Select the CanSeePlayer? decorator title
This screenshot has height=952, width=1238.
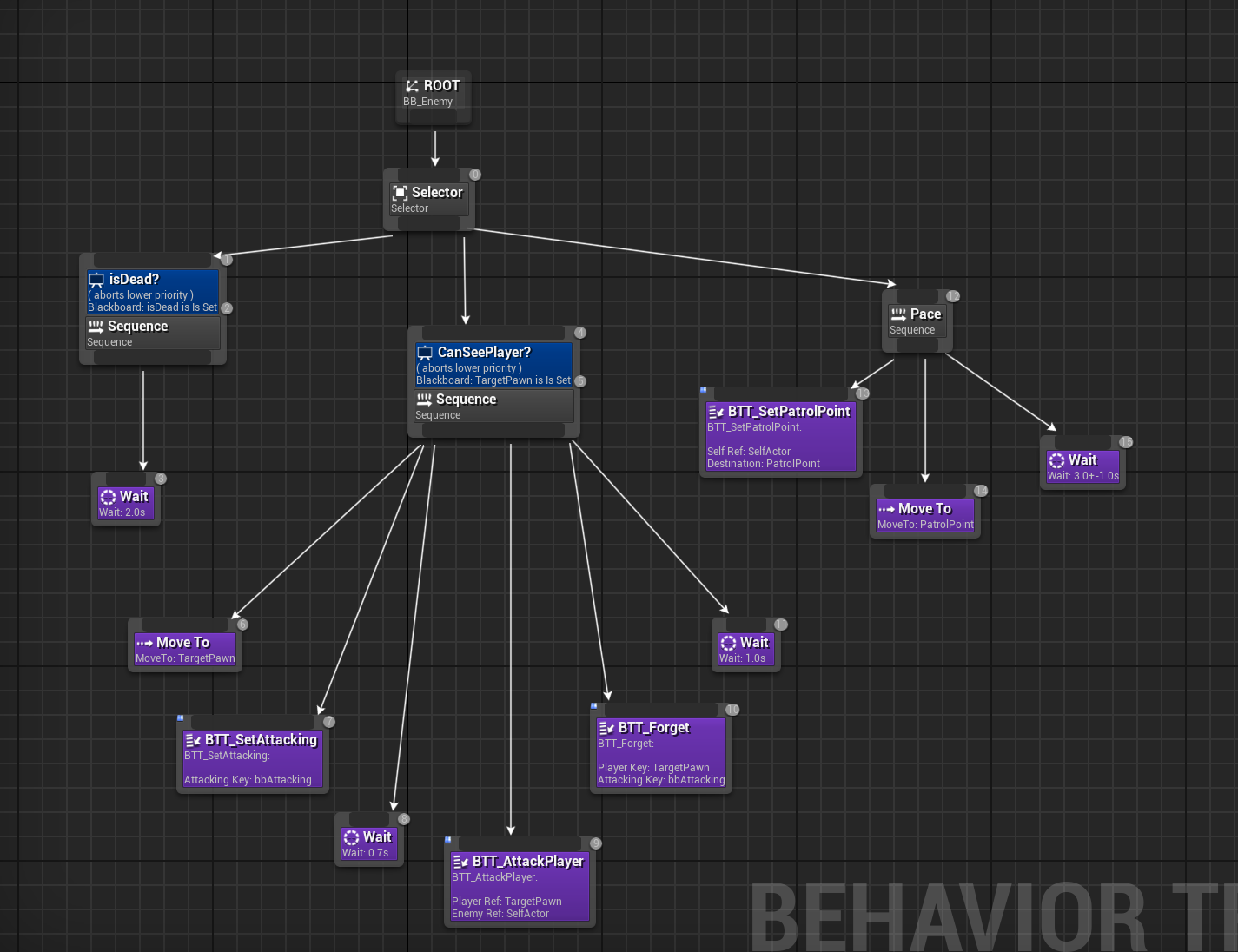pos(484,353)
